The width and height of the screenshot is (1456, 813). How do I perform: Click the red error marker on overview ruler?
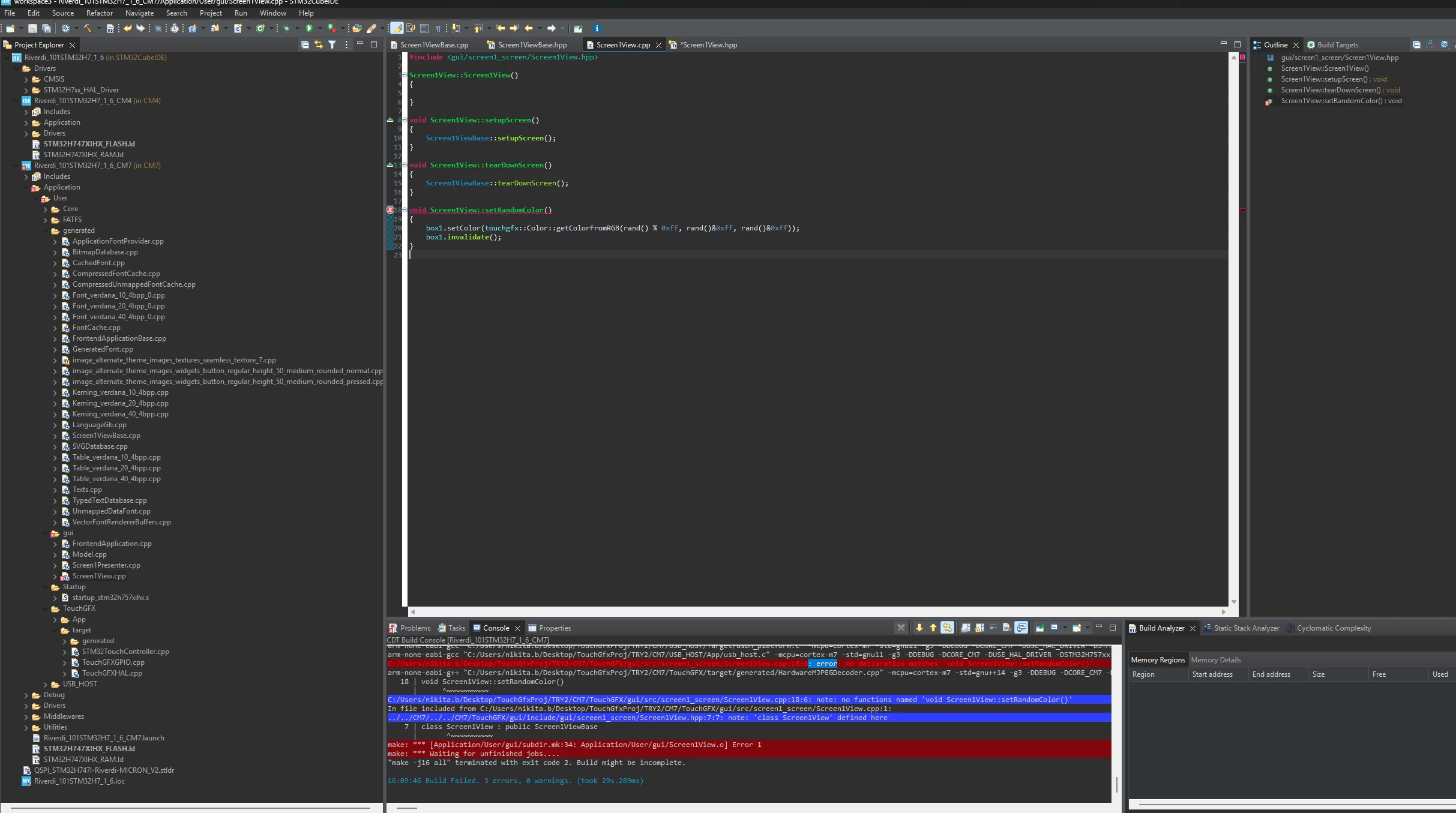click(x=1242, y=210)
